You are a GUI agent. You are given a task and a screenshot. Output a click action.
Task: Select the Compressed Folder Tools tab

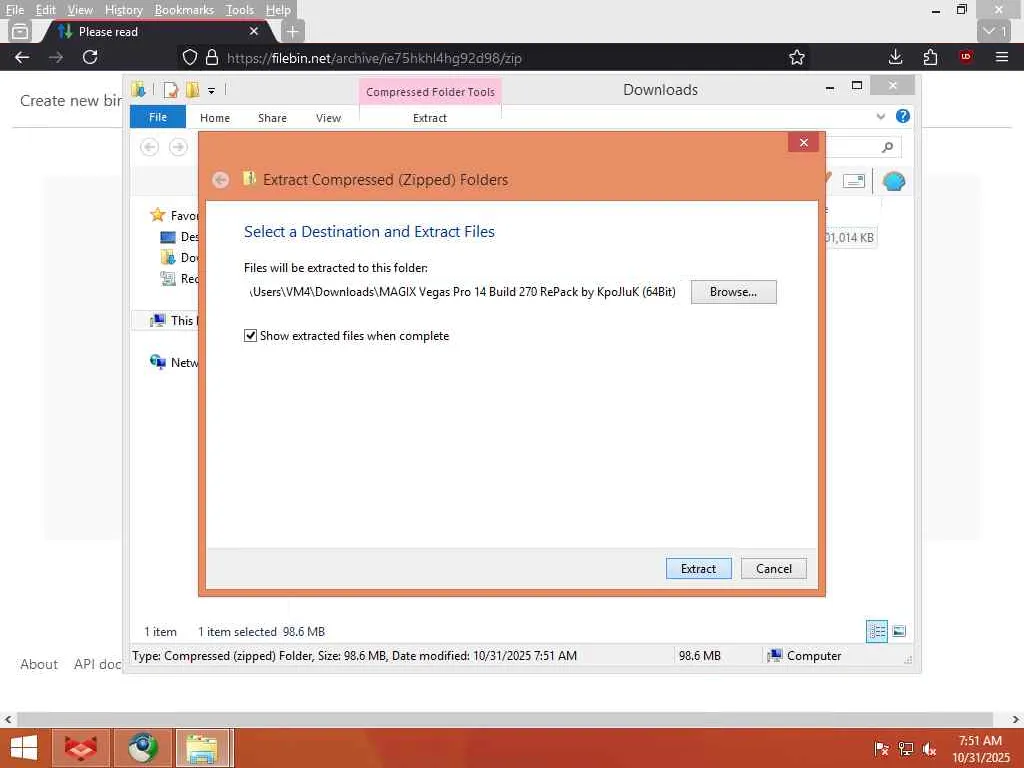(430, 92)
